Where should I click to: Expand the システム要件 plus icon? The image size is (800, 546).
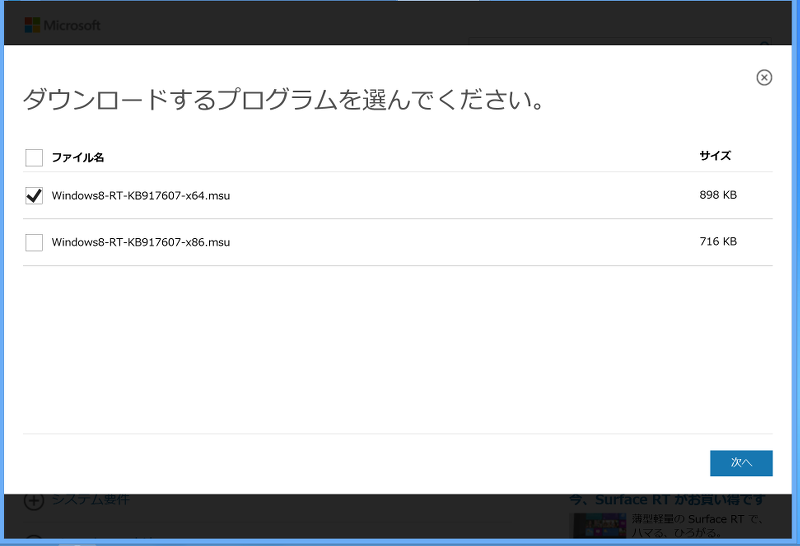tap(33, 500)
